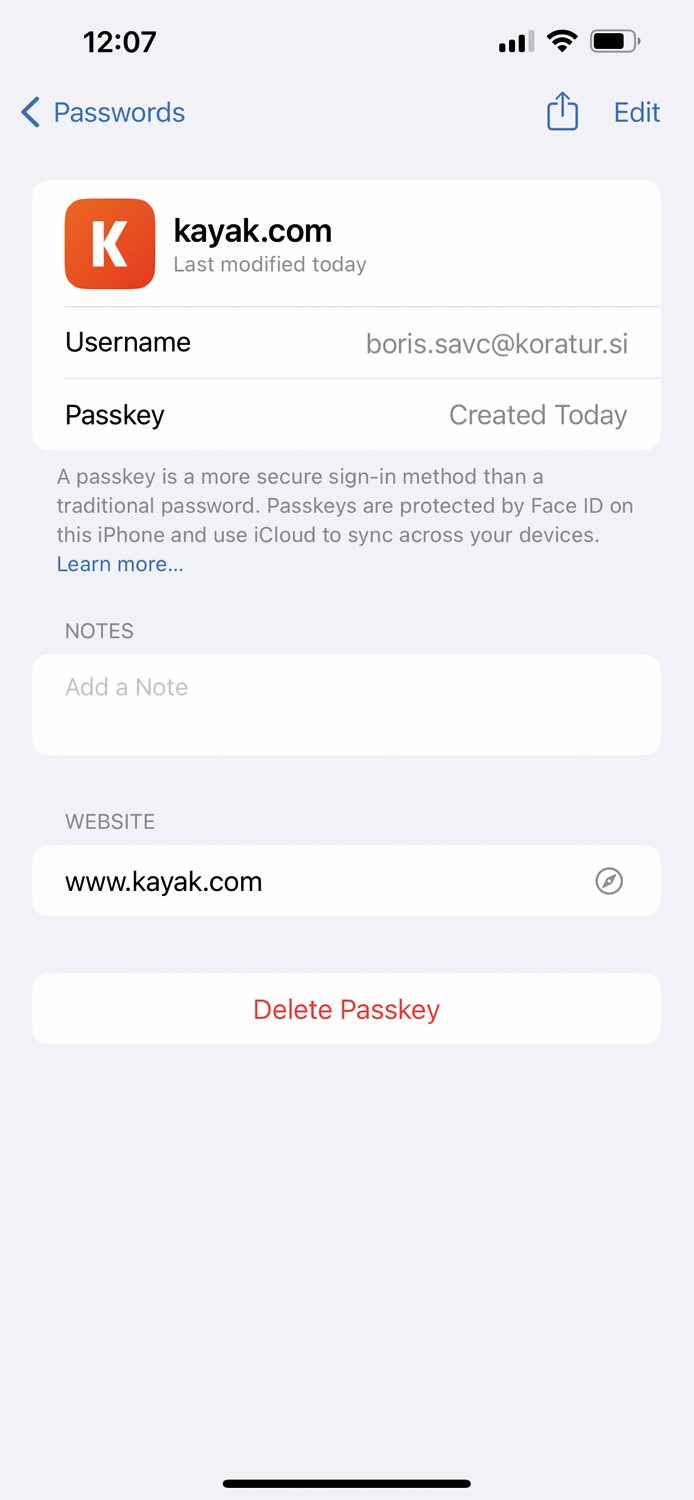This screenshot has height=1500, width=694.
Task: Open the Learn more… link
Action: 120,564
